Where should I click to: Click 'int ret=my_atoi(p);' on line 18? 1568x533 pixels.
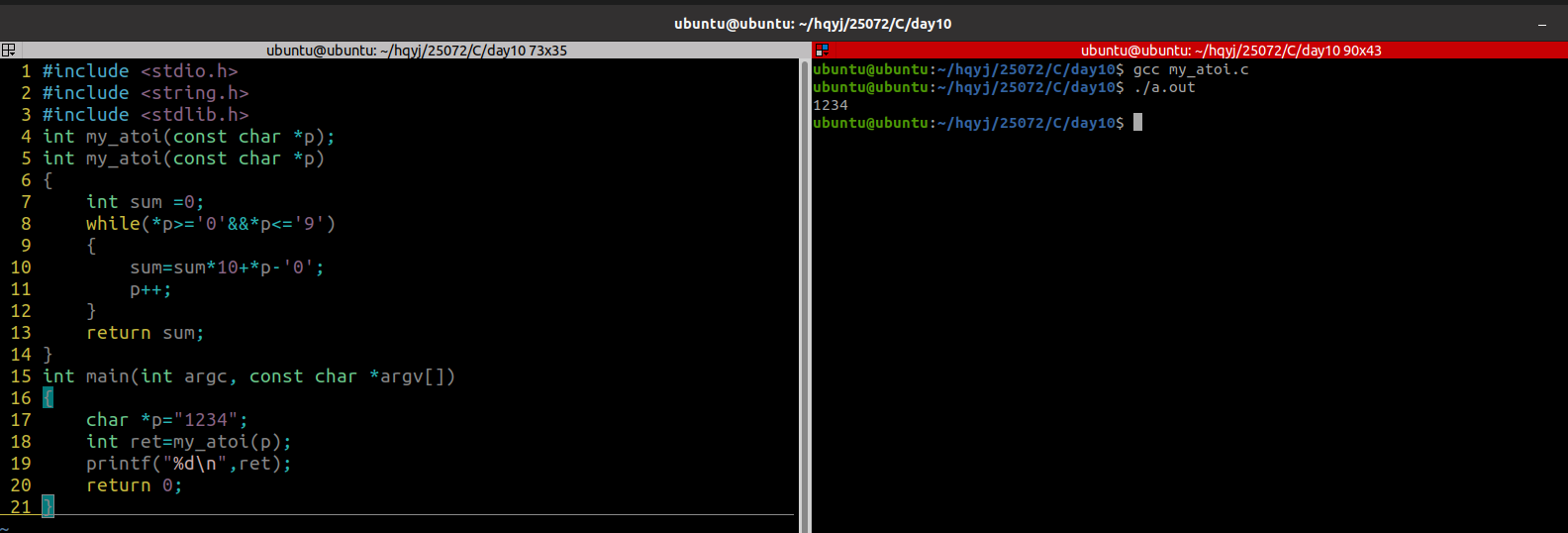click(189, 442)
